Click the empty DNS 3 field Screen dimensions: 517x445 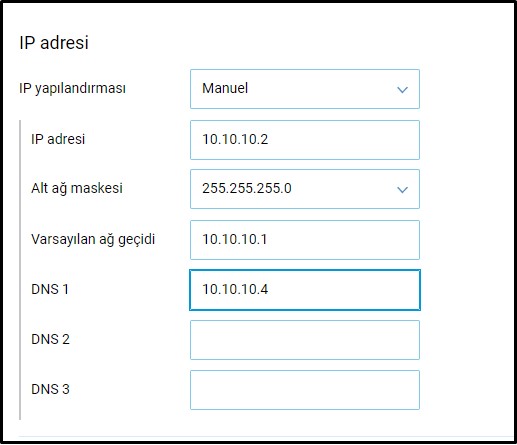tap(305, 390)
